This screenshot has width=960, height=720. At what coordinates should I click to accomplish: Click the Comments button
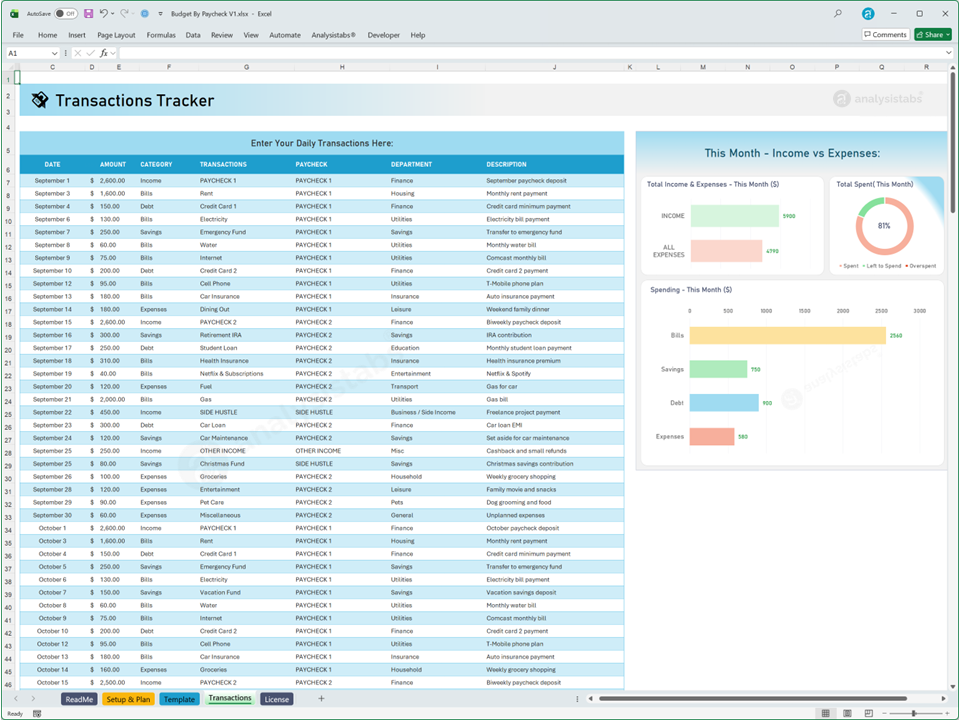coord(884,34)
